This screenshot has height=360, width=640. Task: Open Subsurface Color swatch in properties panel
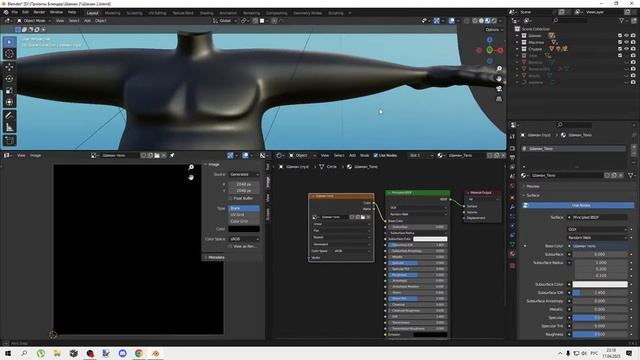coord(600,284)
